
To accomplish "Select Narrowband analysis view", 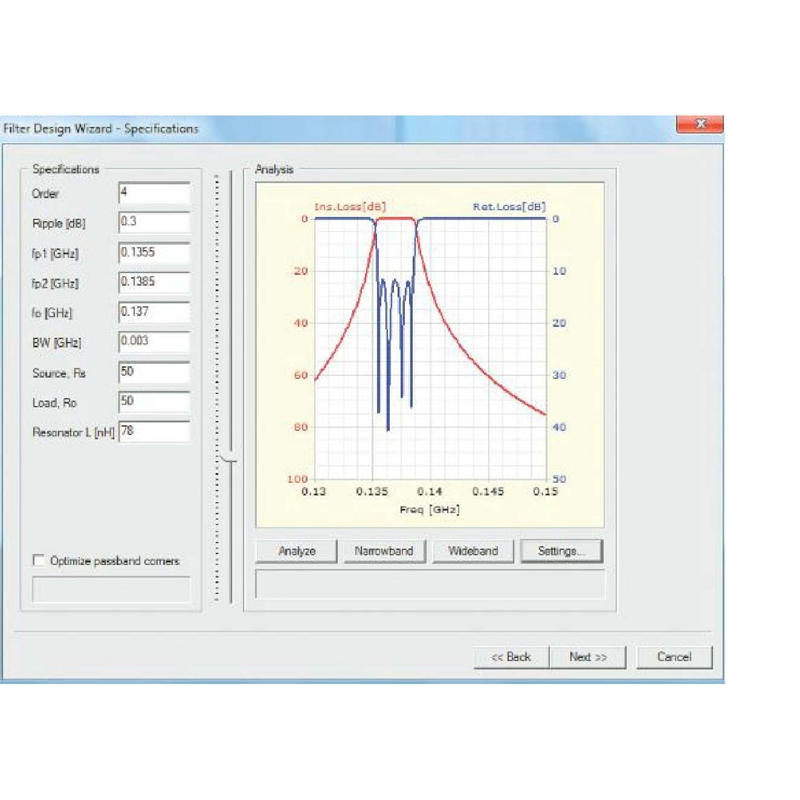I will click(x=384, y=551).
